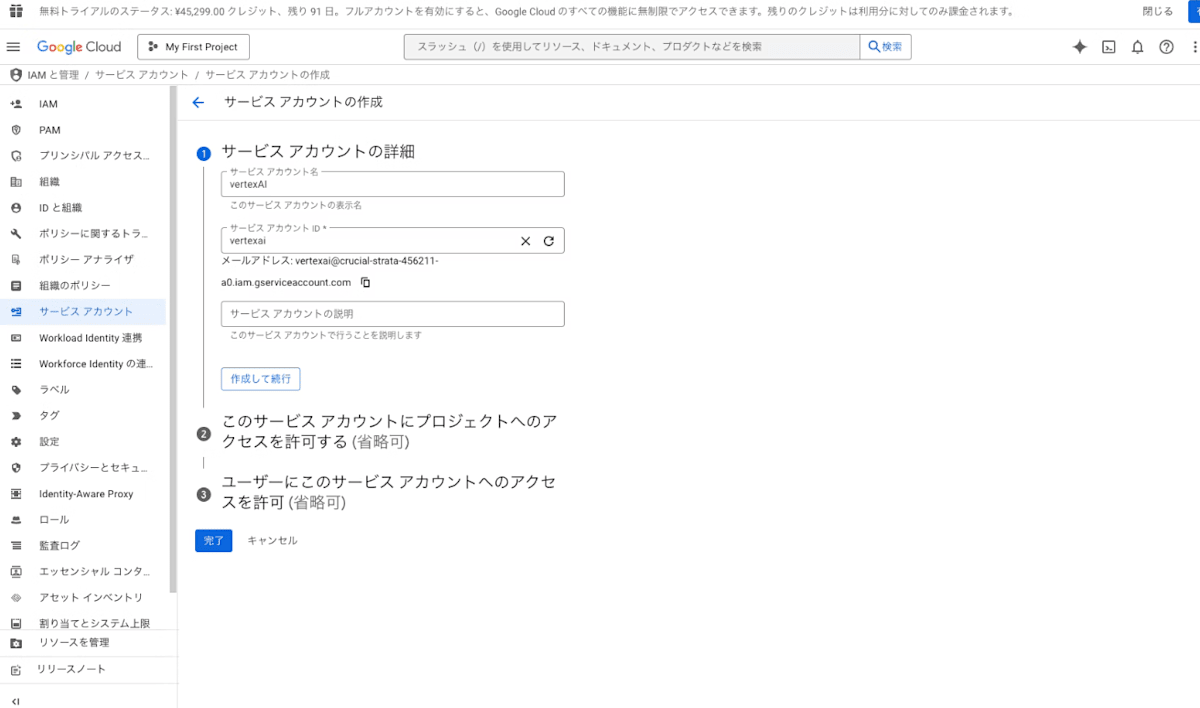Clear the service account ID with X icon
Viewport: 1200px width, 708px height.
525,241
